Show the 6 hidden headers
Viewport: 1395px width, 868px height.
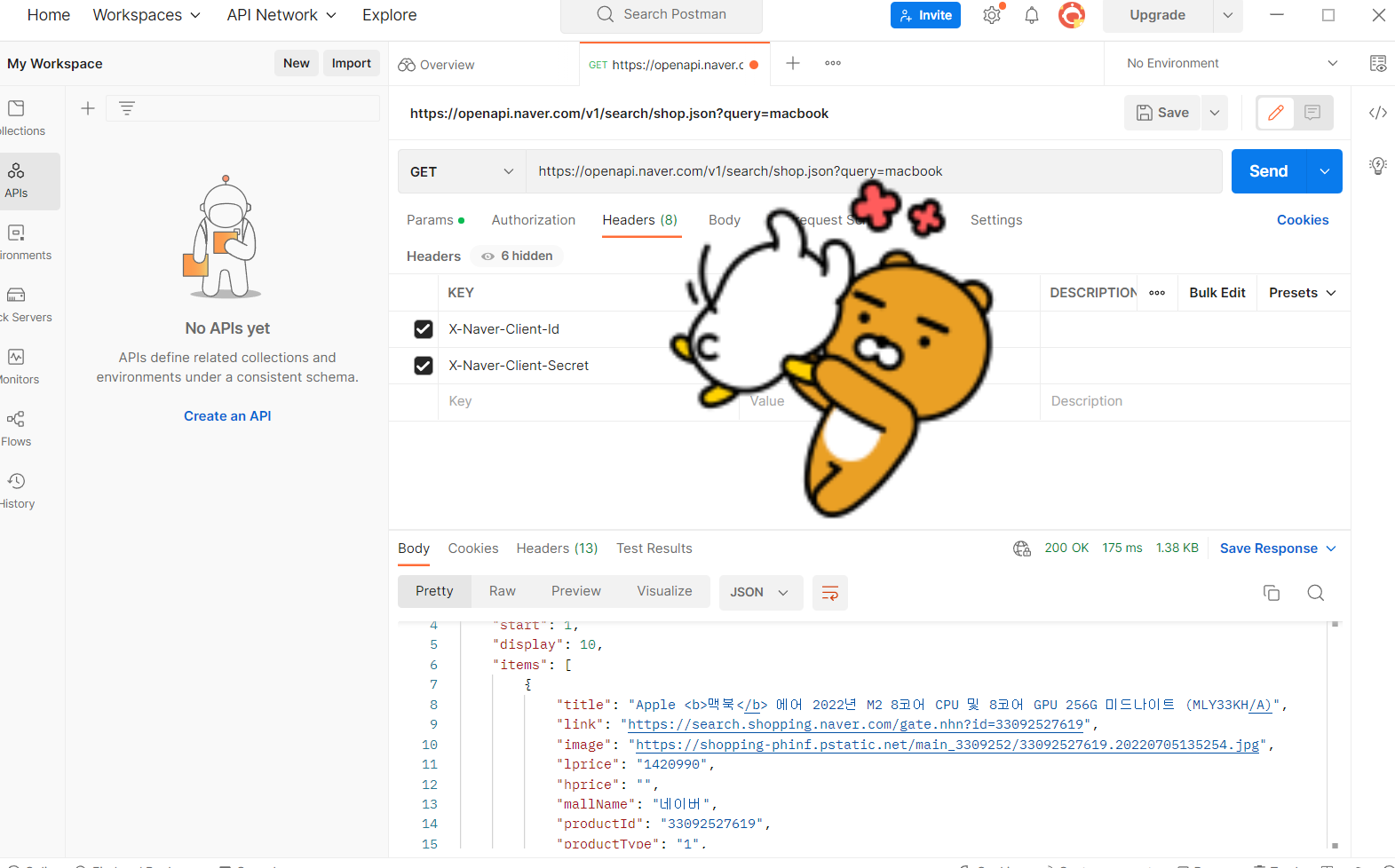click(518, 256)
